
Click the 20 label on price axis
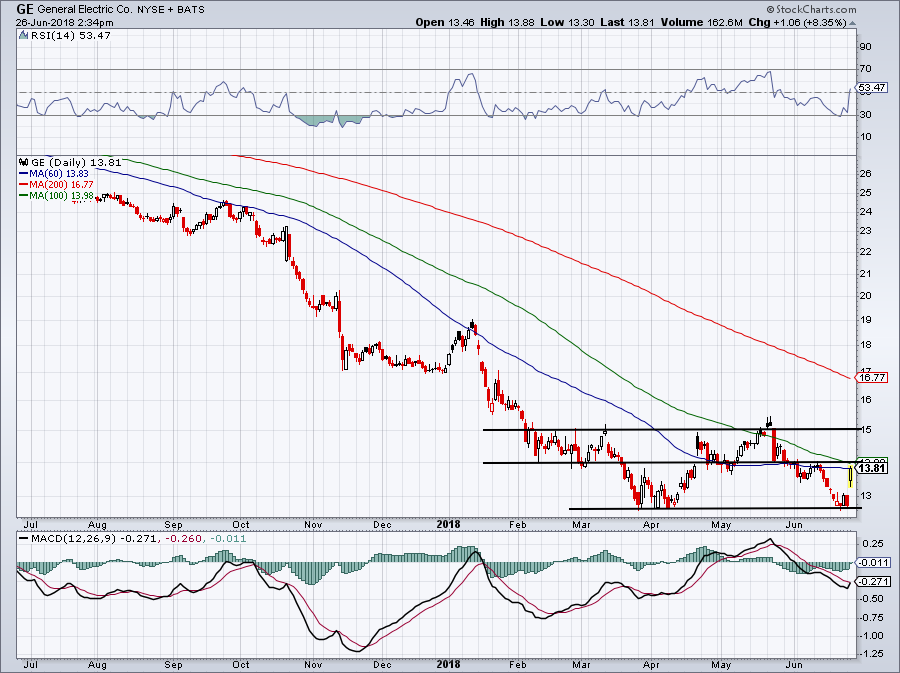[866, 296]
